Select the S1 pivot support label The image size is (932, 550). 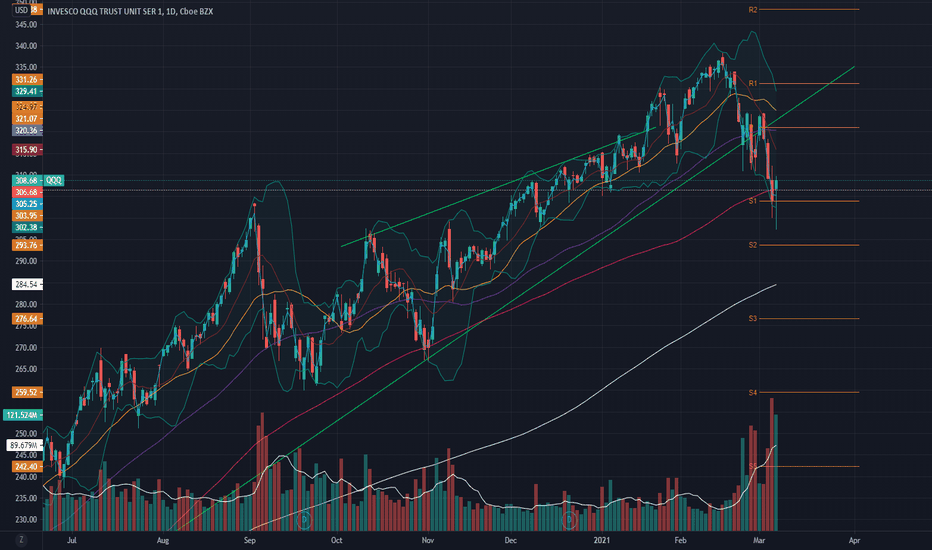(x=752, y=202)
